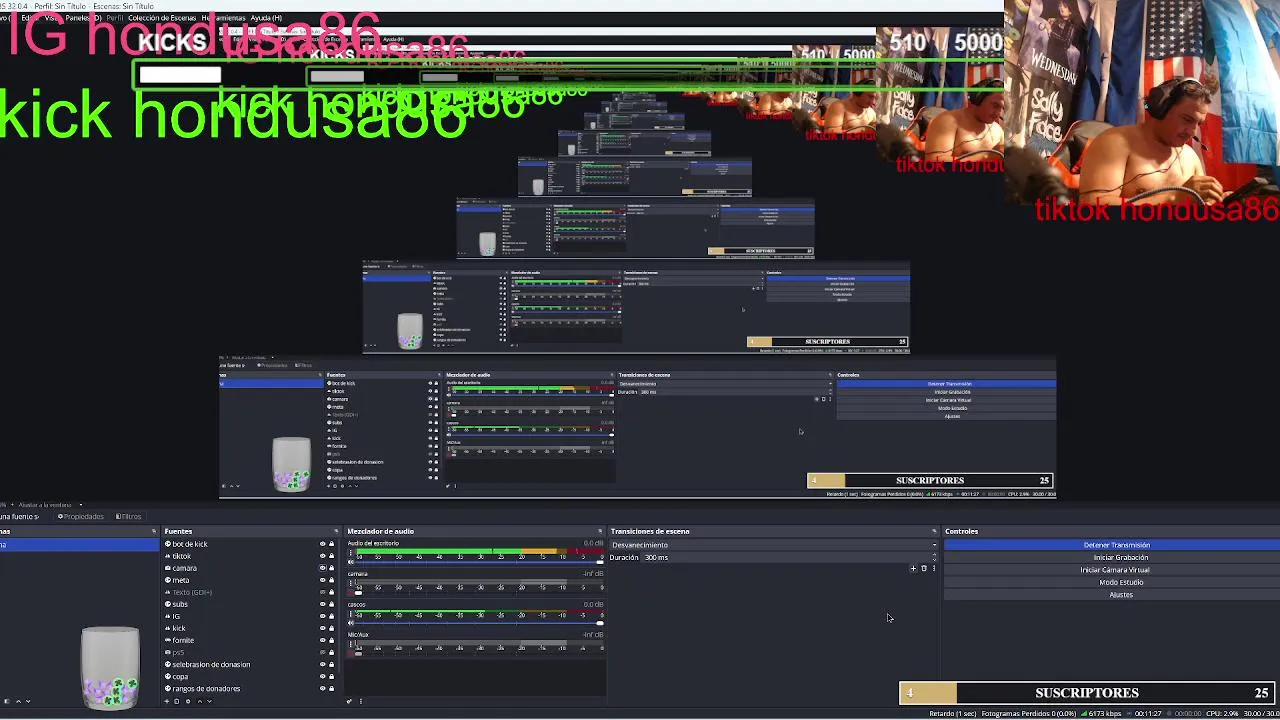
Task: Unlock the subs source
Action: [x=331, y=604]
